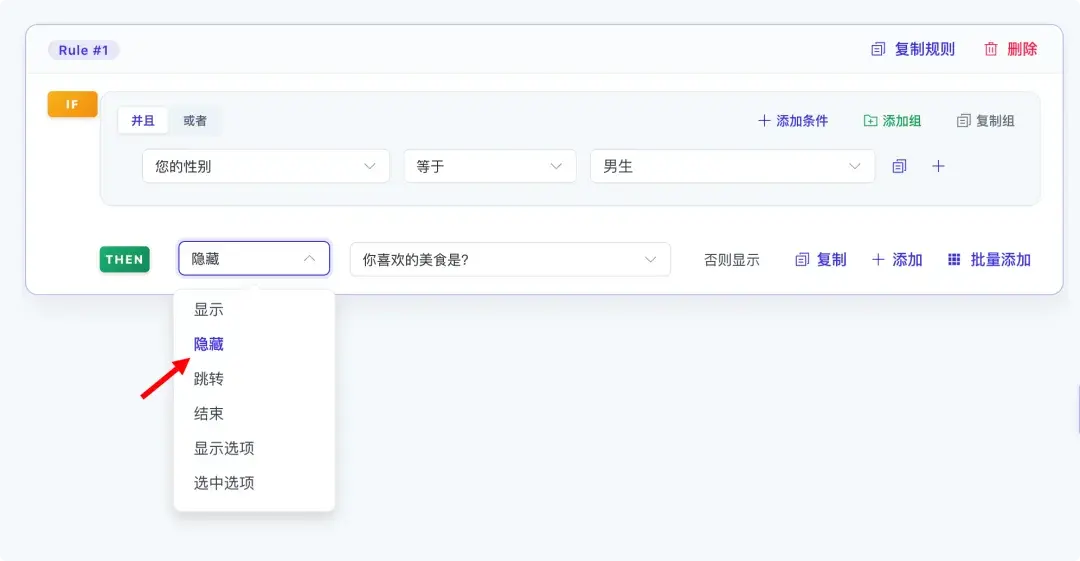The width and height of the screenshot is (1080, 561).
Task: Choose 跳转 from the action list
Action: click(254, 379)
